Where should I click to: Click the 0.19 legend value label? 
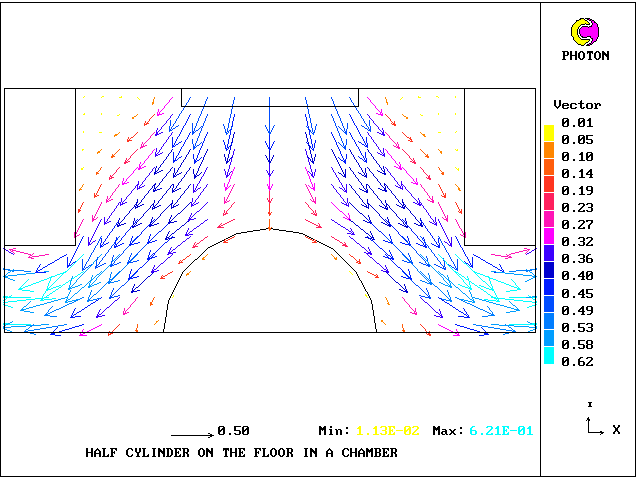coord(577,190)
